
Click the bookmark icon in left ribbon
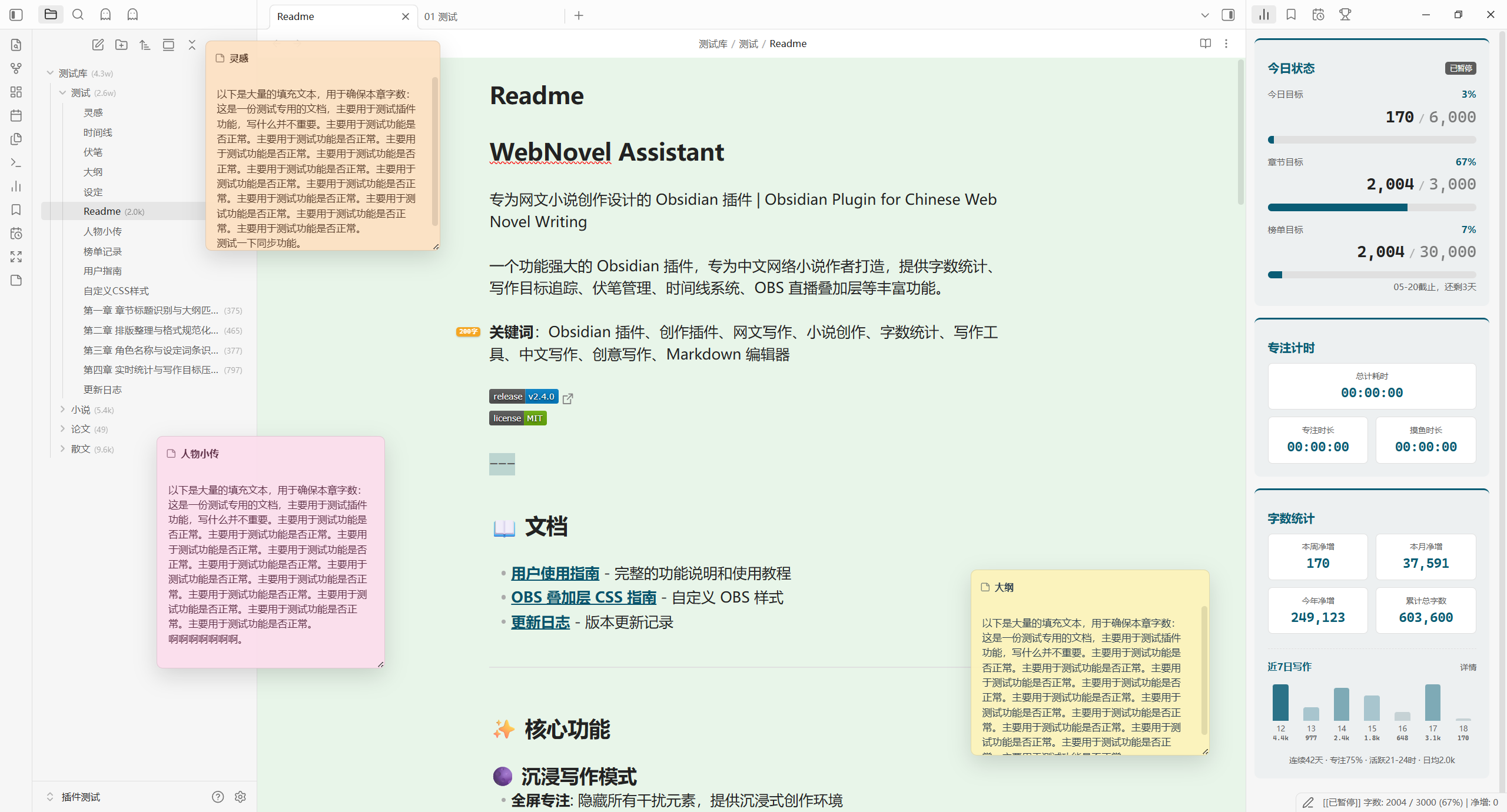tap(16, 209)
